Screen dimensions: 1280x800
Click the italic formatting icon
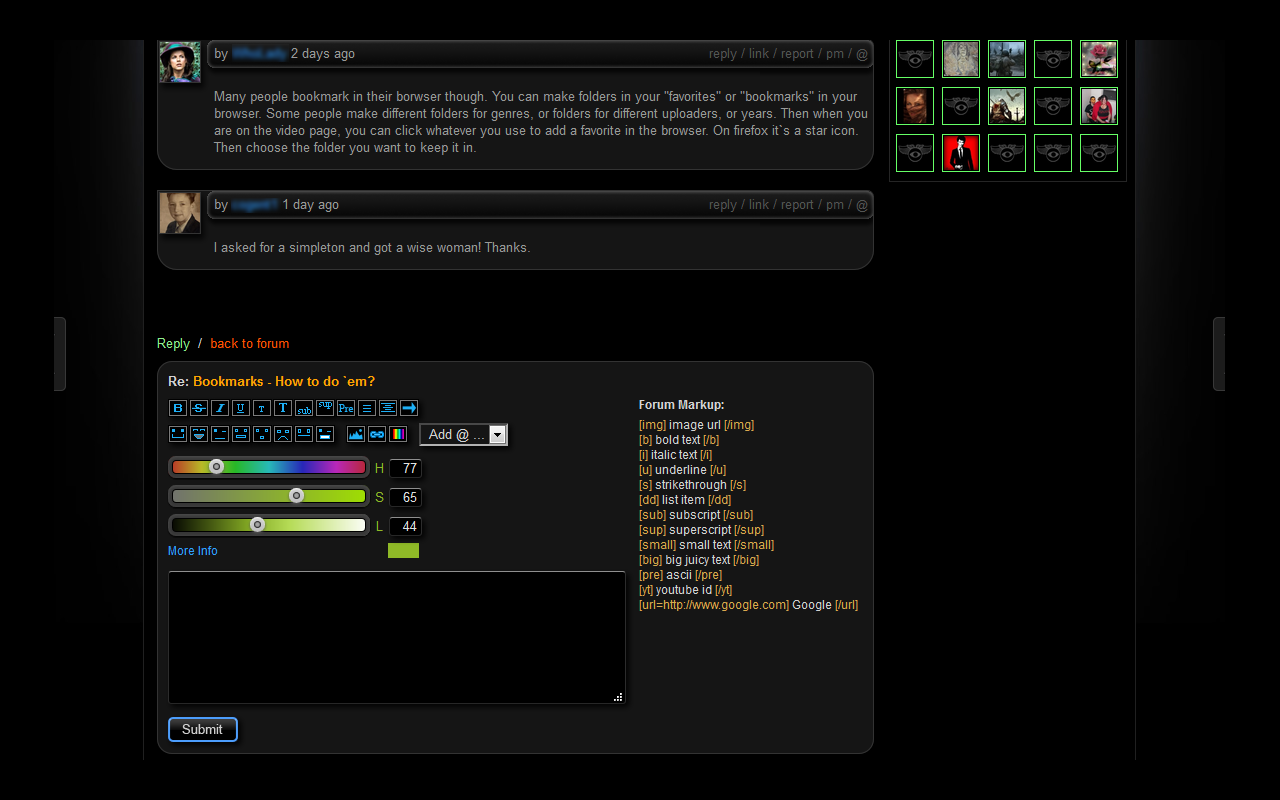(220, 408)
